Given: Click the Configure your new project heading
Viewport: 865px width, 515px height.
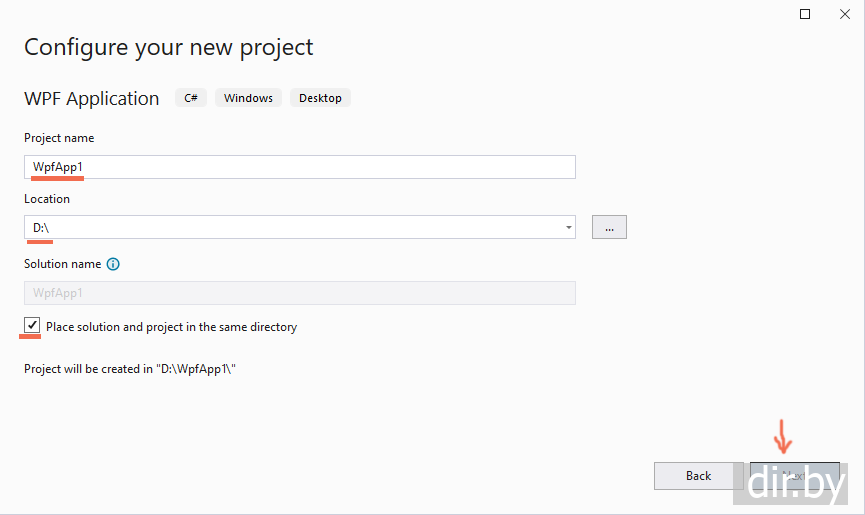Looking at the screenshot, I should tap(168, 47).
